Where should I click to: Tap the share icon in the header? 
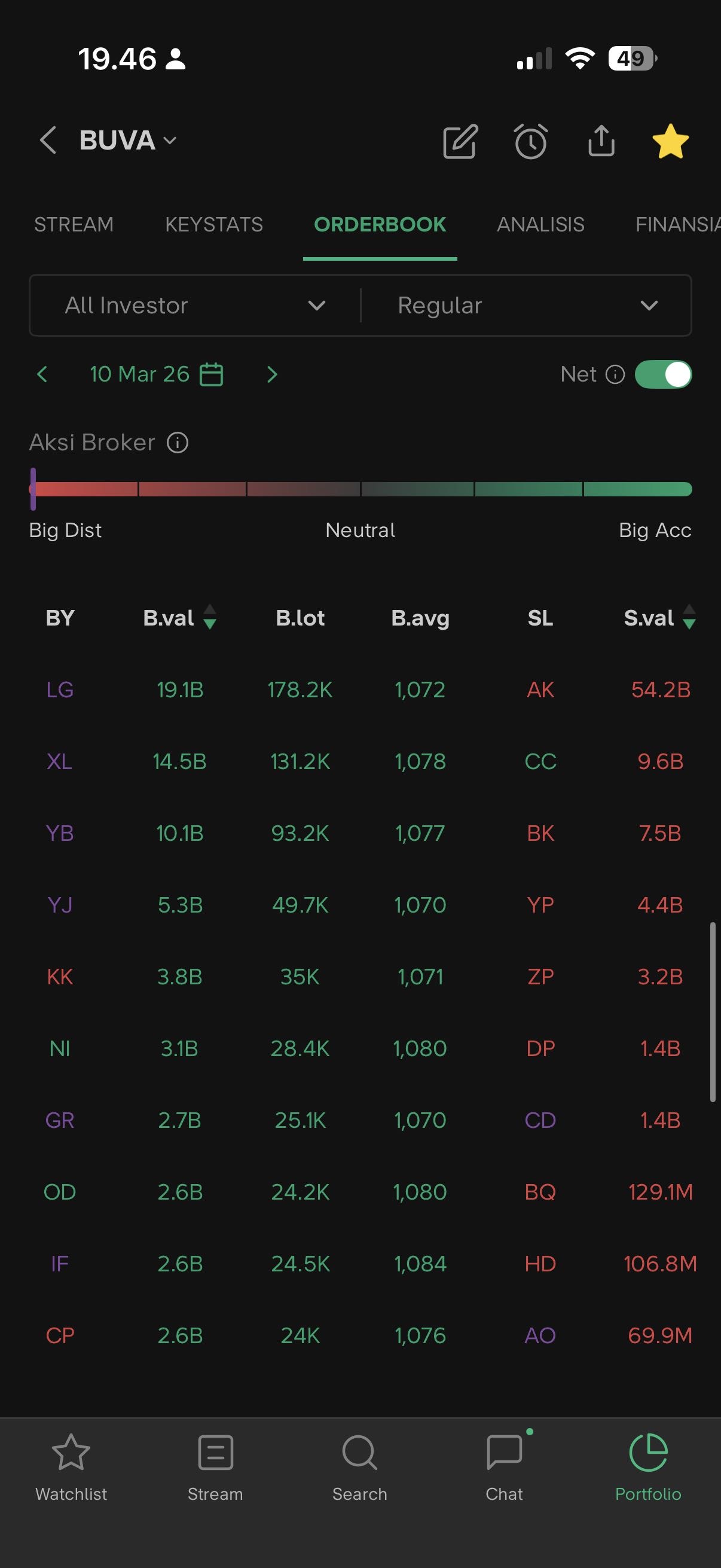(601, 141)
